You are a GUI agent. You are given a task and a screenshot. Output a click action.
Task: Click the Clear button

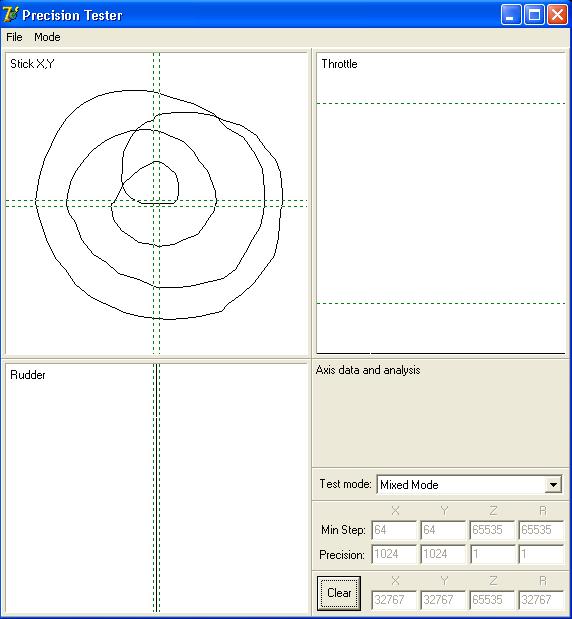pos(339,593)
